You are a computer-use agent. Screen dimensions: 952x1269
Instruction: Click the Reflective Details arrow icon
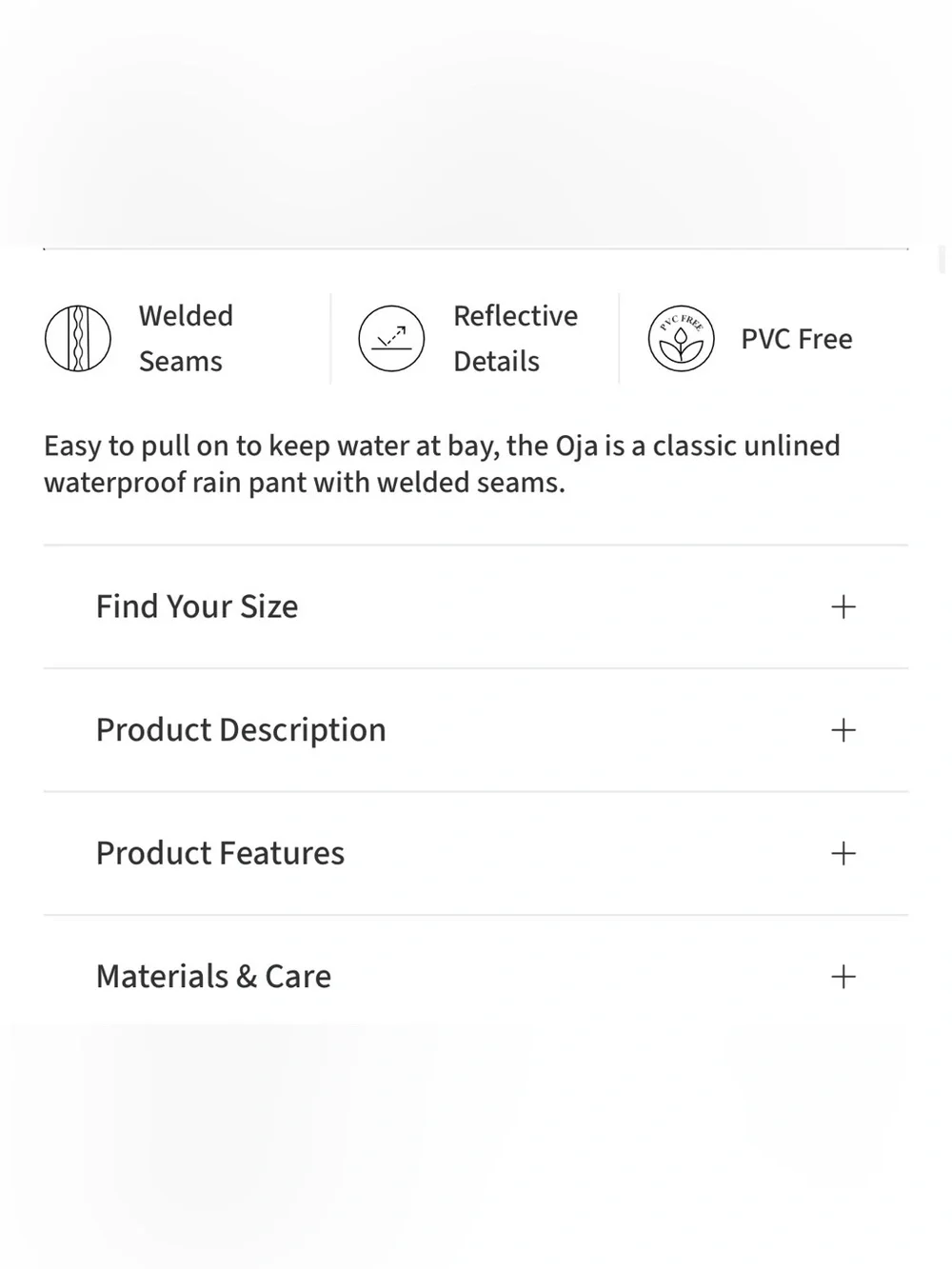(391, 338)
